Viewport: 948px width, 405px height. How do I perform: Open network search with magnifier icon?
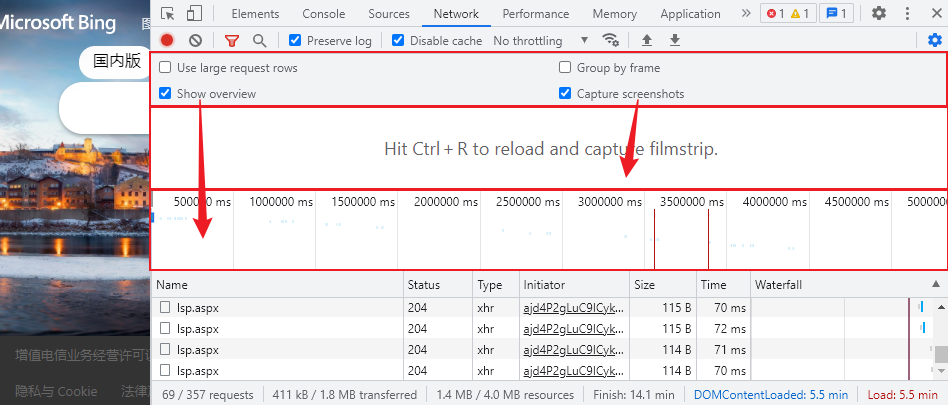[x=259, y=40]
